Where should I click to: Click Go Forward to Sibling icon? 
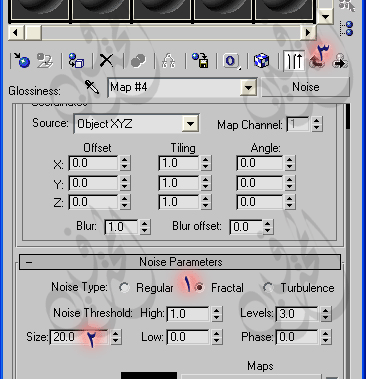tap(341, 61)
